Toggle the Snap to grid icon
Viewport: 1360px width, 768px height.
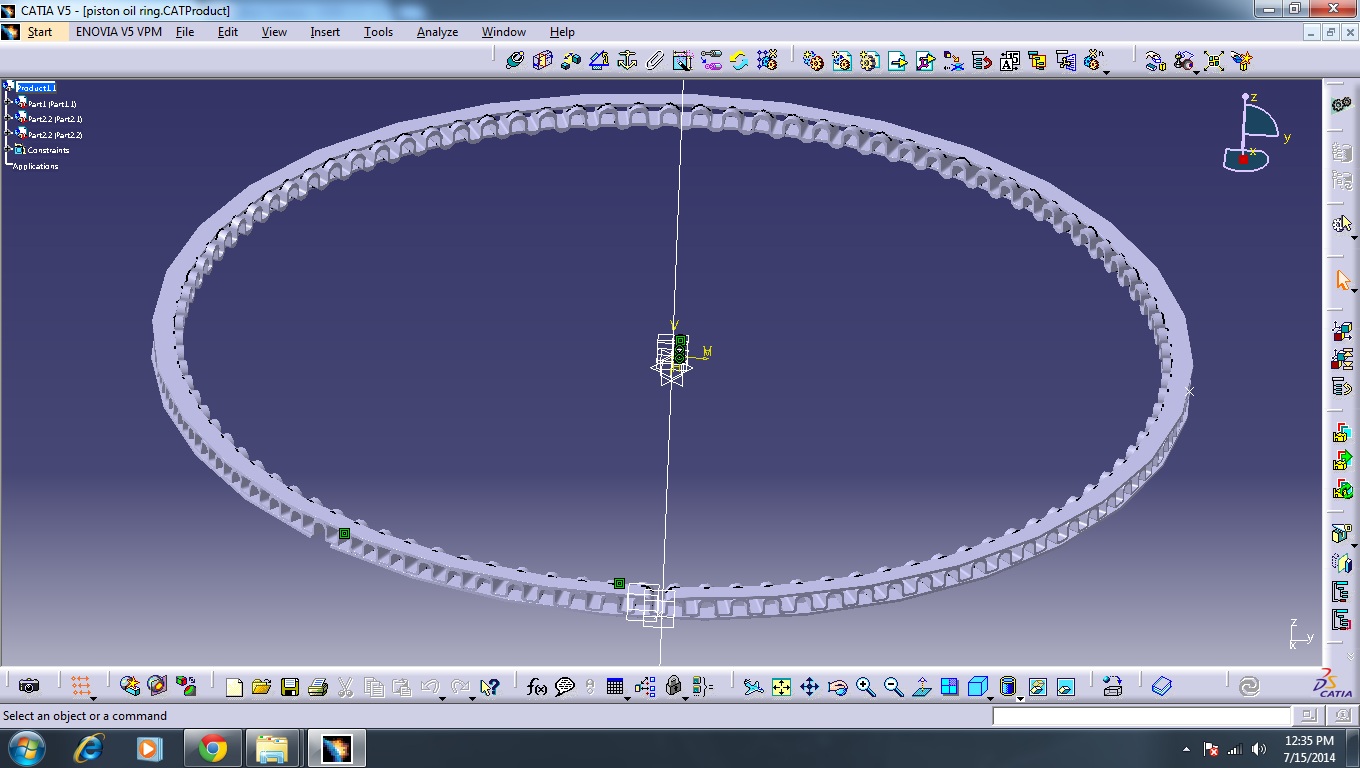[81, 686]
